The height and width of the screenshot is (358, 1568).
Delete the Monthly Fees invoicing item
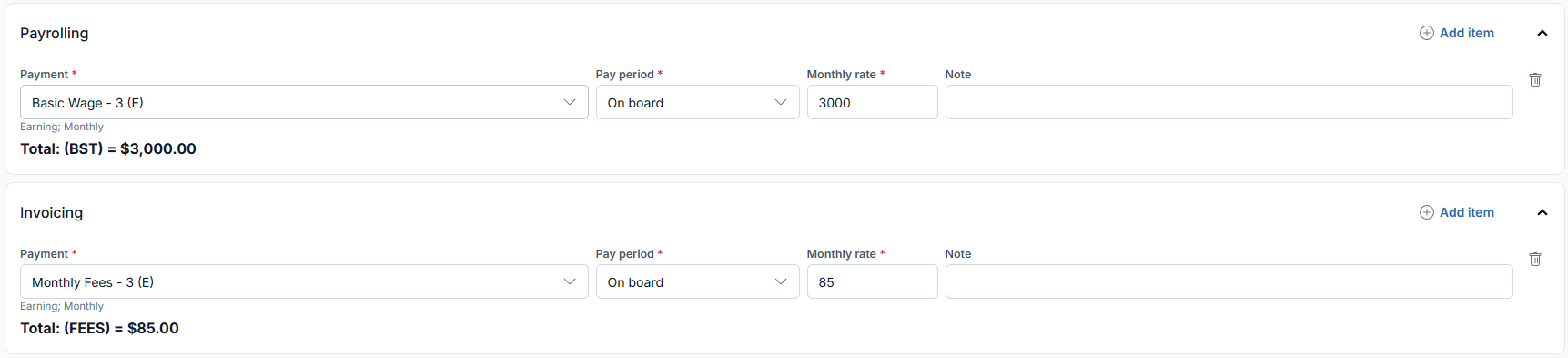[x=1534, y=260]
